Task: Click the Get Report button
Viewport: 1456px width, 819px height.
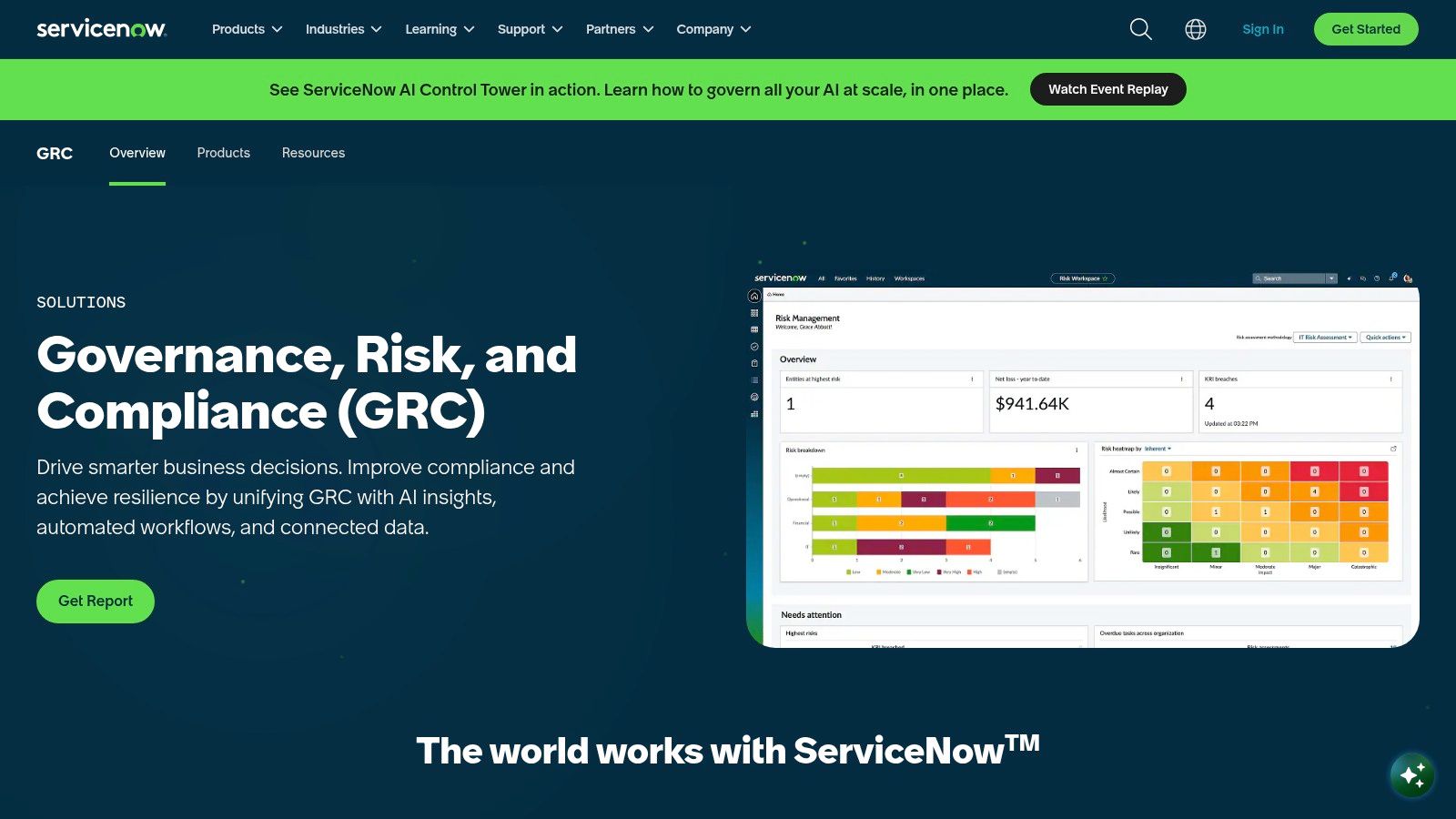Action: click(x=96, y=602)
